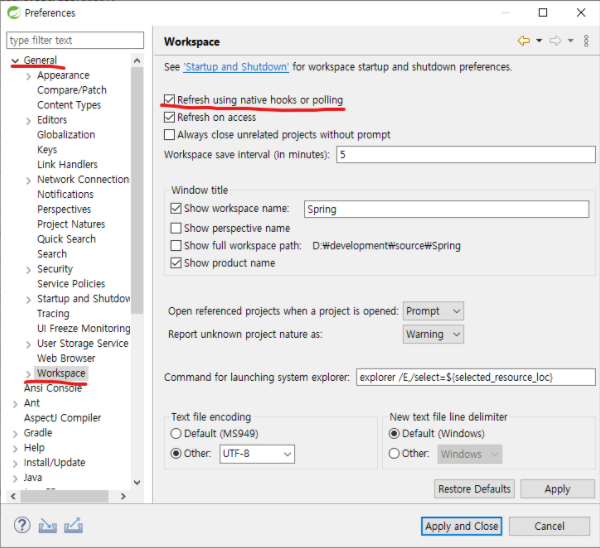Select Web Browser in the tree
This screenshot has height=548, width=600.
pos(66,358)
